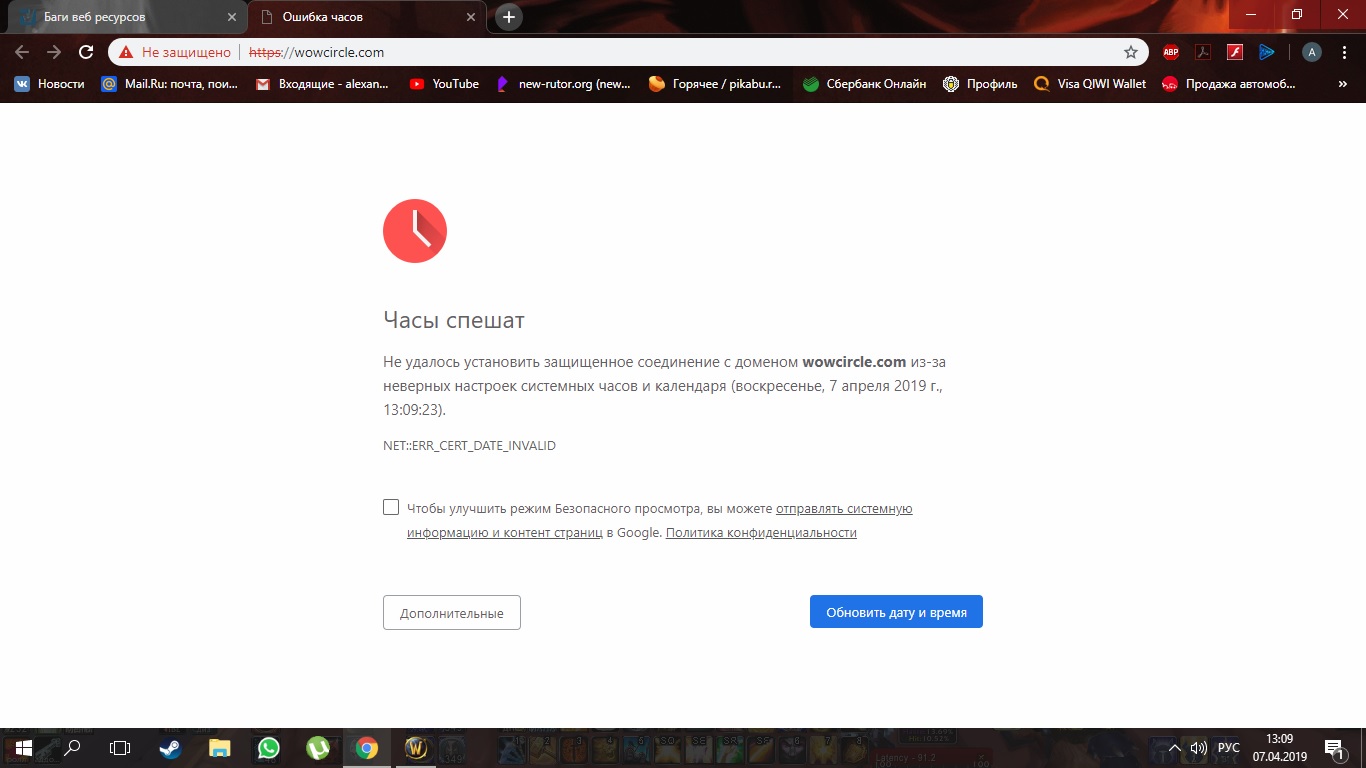This screenshot has width=1366, height=768.
Task: Click the AdBlock Plus extension icon
Action: pyautogui.click(x=1170, y=52)
